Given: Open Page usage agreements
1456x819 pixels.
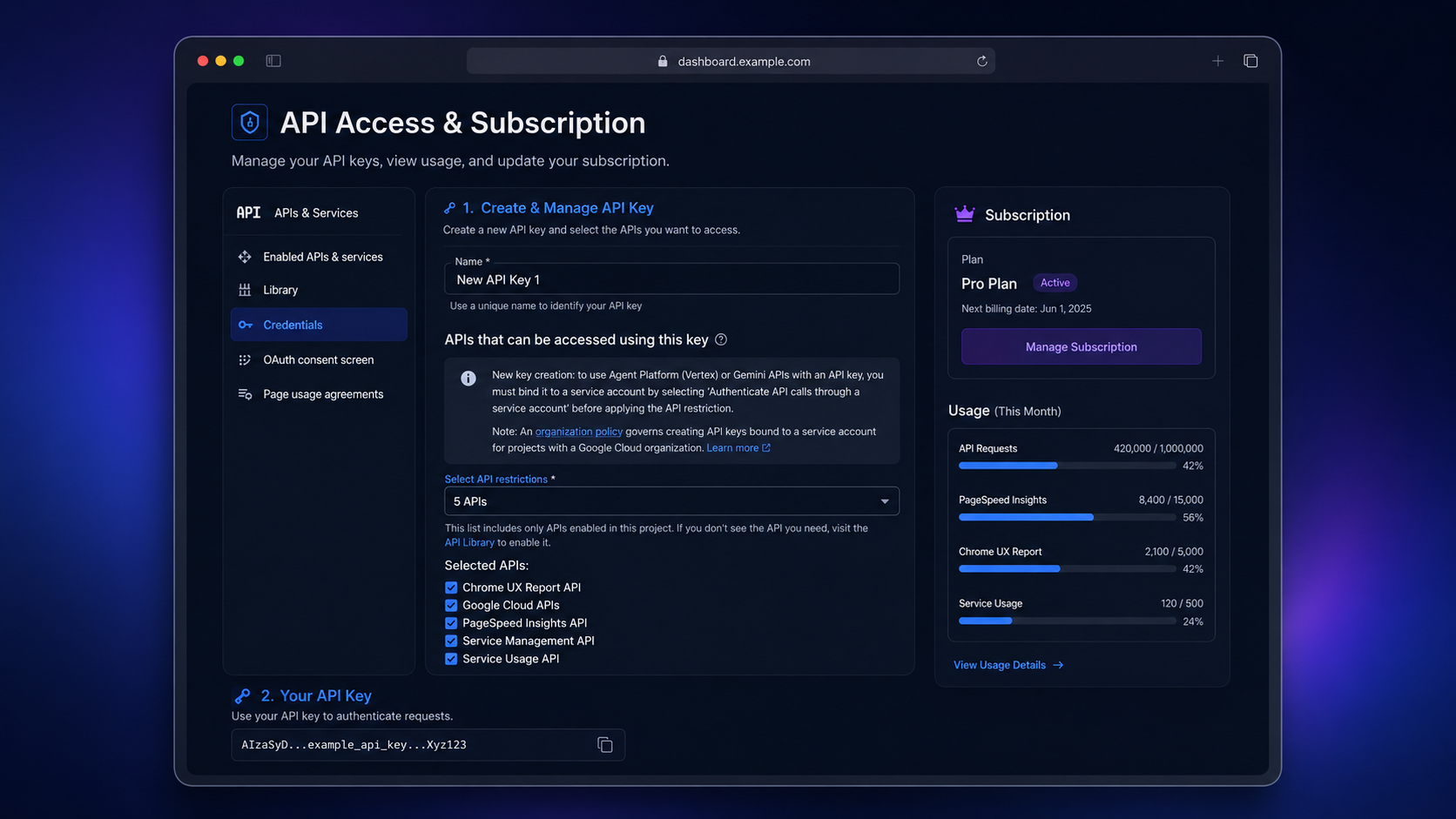Looking at the screenshot, I should [x=319, y=394].
